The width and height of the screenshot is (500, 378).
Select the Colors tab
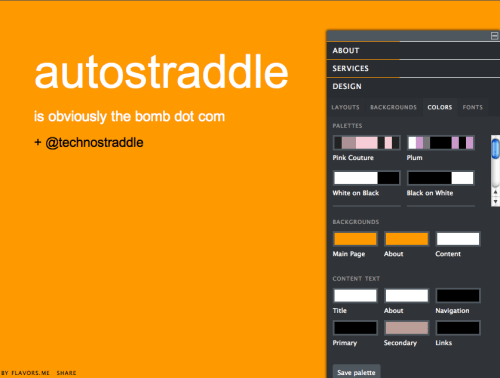pos(440,107)
